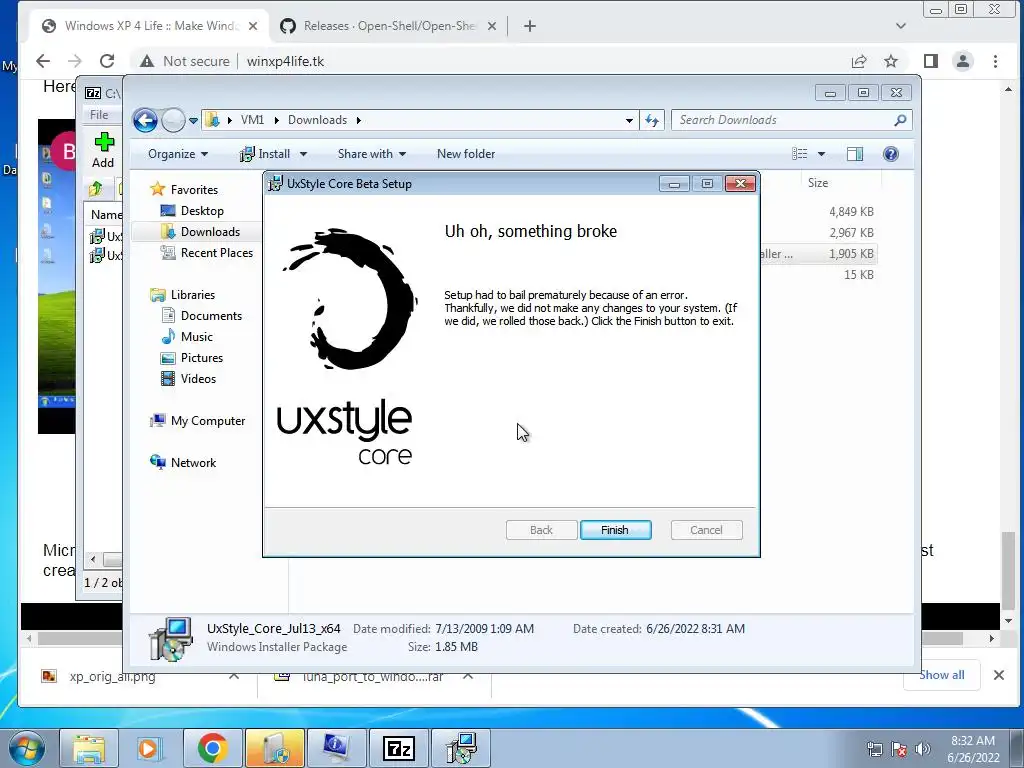The height and width of the screenshot is (768, 1024).
Task: Click Install in Explorer toolbar
Action: point(265,154)
